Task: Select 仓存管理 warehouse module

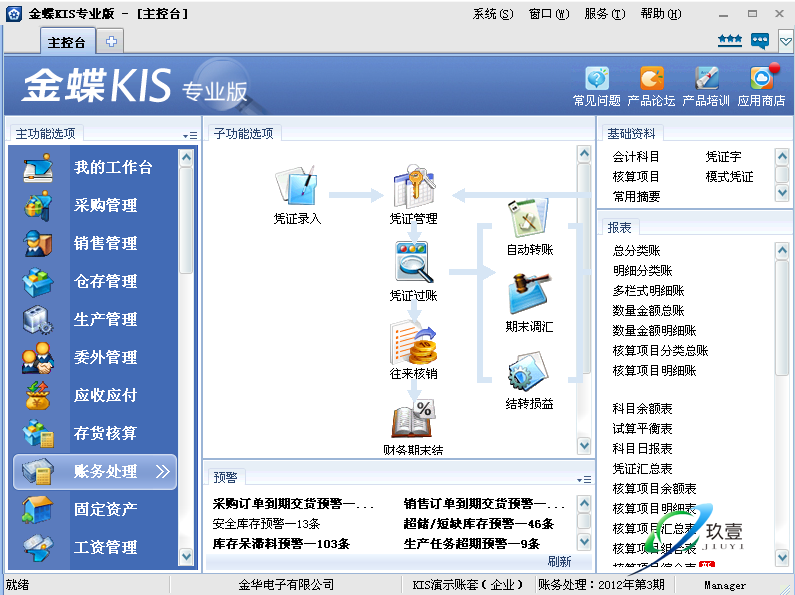Action: (x=95, y=281)
